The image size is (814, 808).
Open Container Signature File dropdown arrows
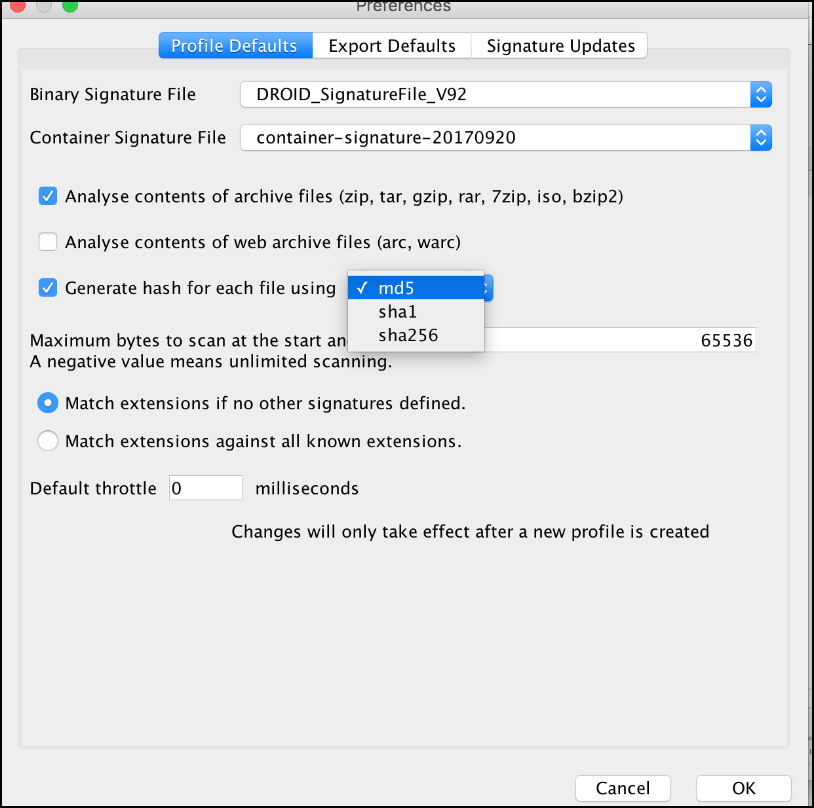(x=761, y=137)
